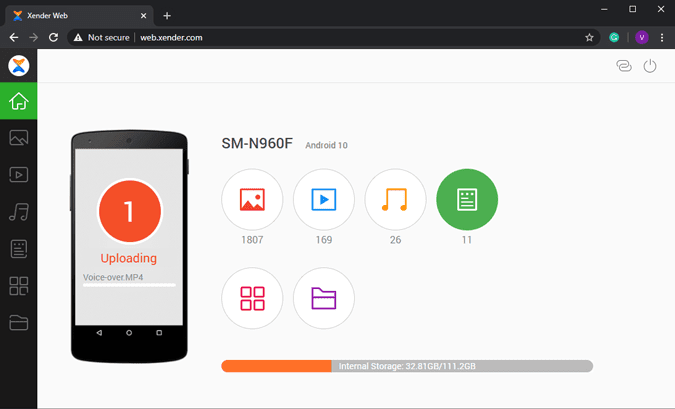The image size is (675, 409).
Task: Open the Apps section in the sidebar
Action: pyautogui.click(x=19, y=286)
